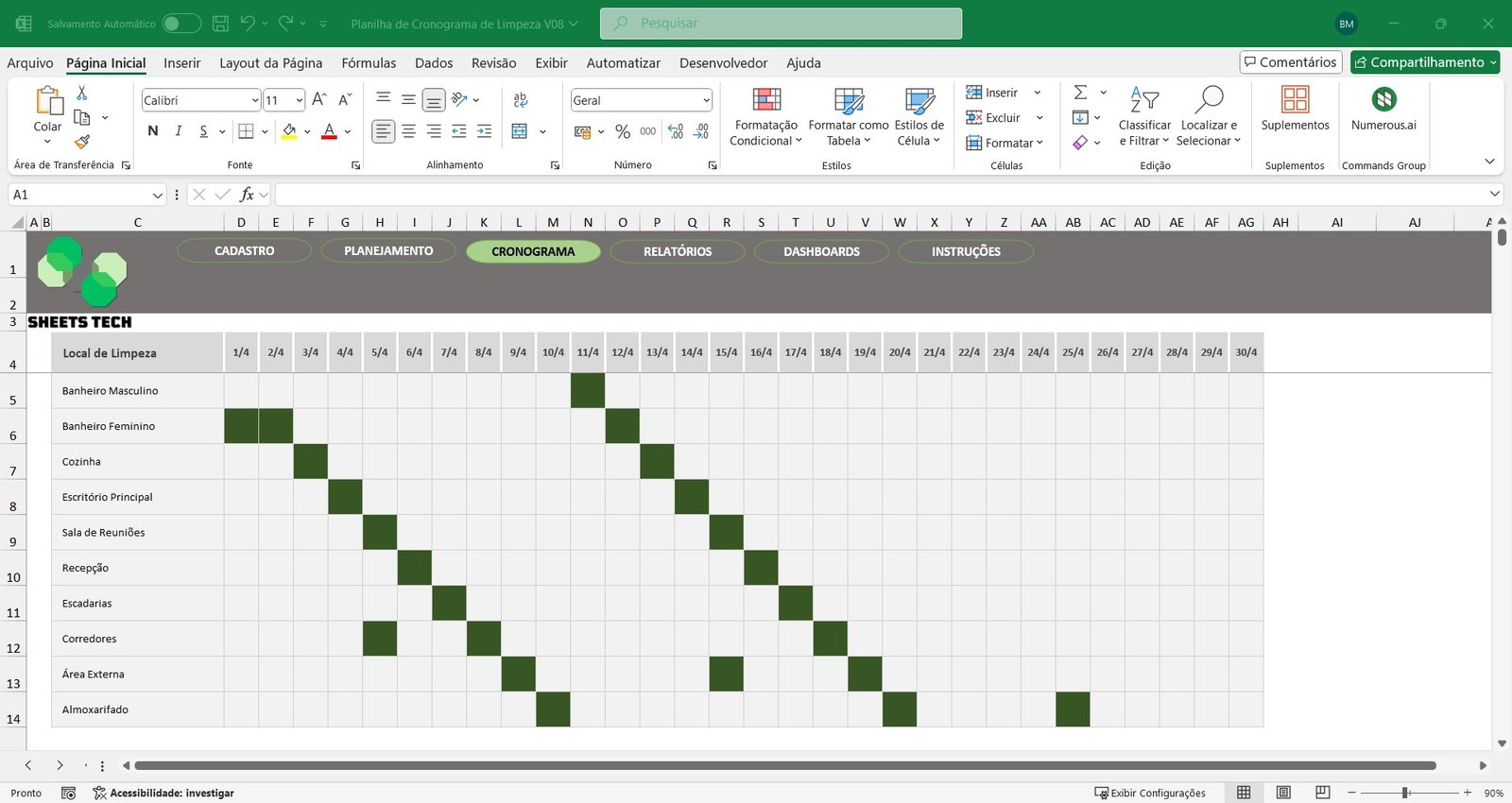Expand Estilos de Célula gallery
This screenshot has height=803, width=1512.
[x=919, y=116]
